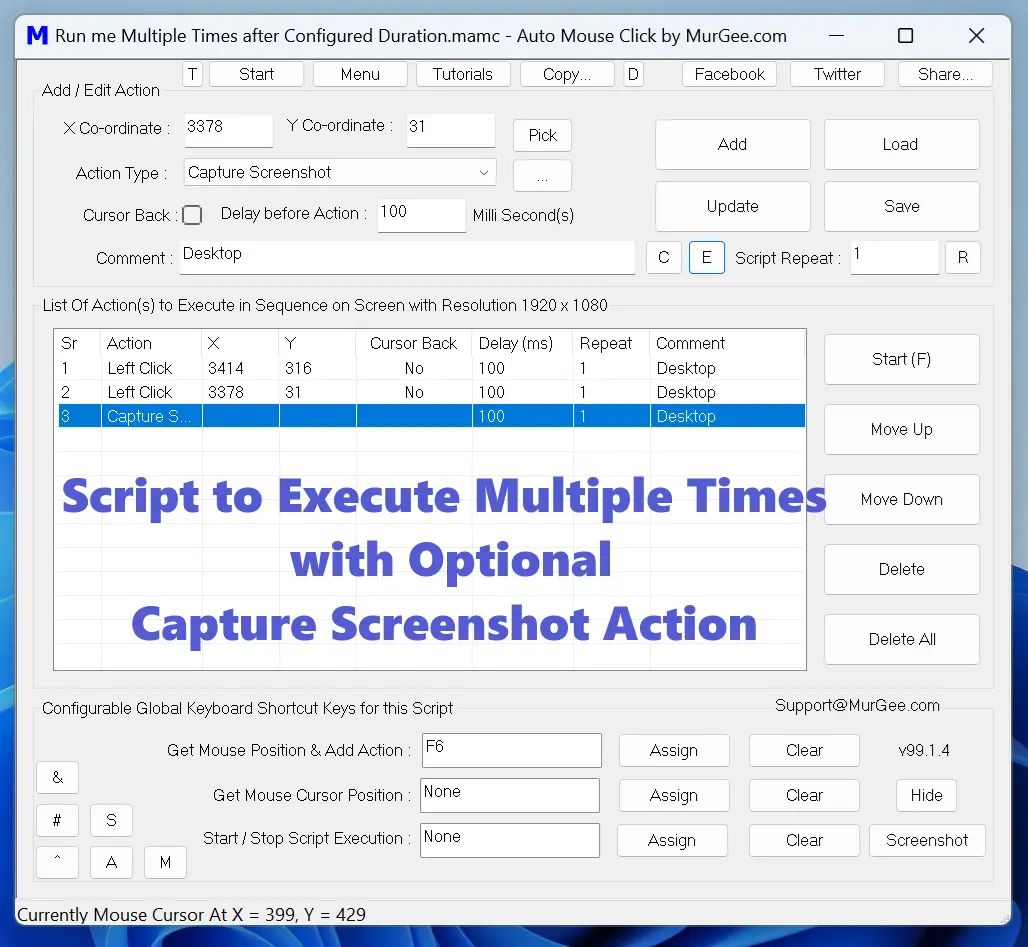Click the Hide button
Image resolution: width=1028 pixels, height=947 pixels.
(926, 796)
